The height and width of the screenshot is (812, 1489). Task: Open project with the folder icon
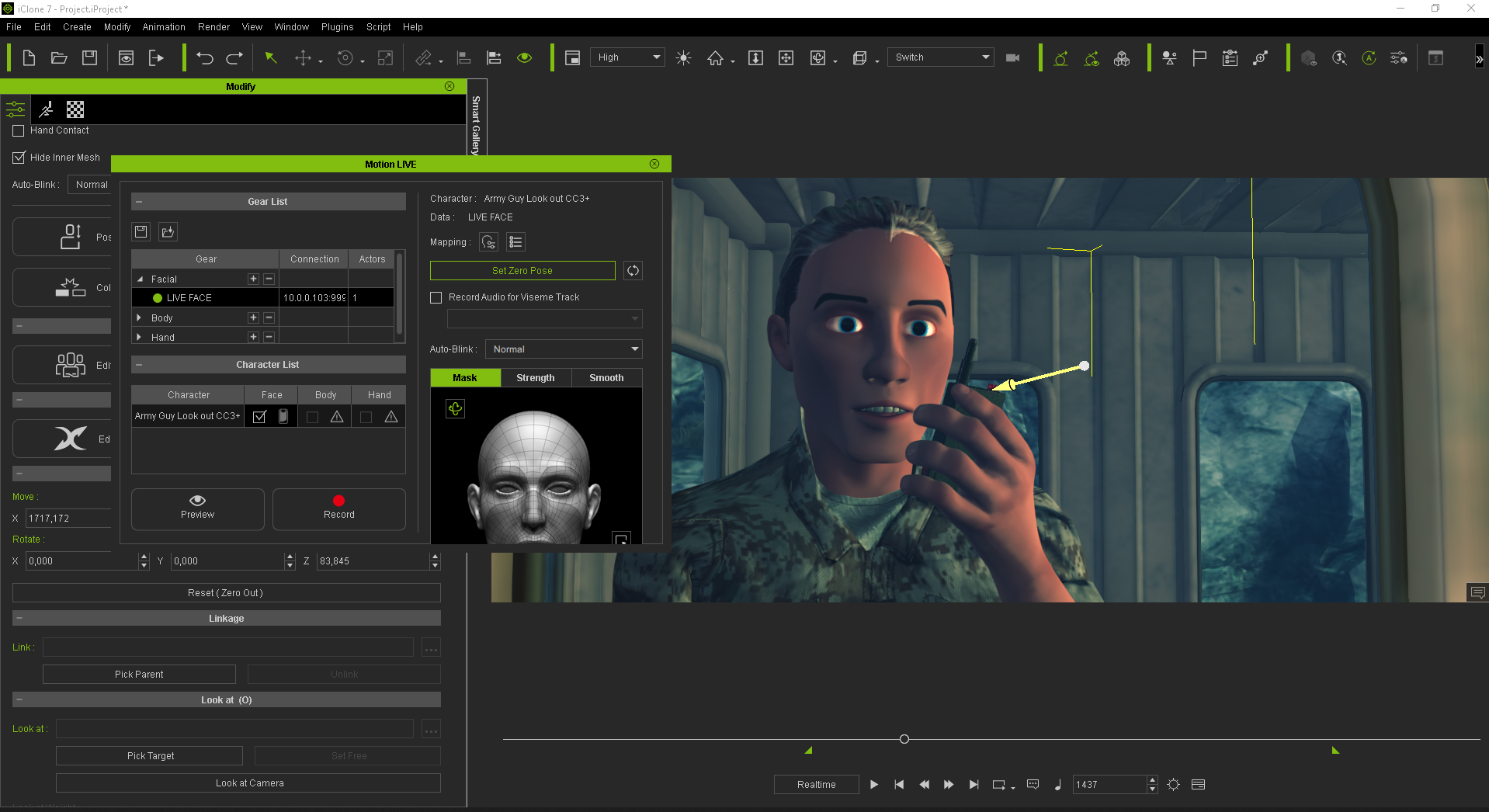[x=59, y=57]
